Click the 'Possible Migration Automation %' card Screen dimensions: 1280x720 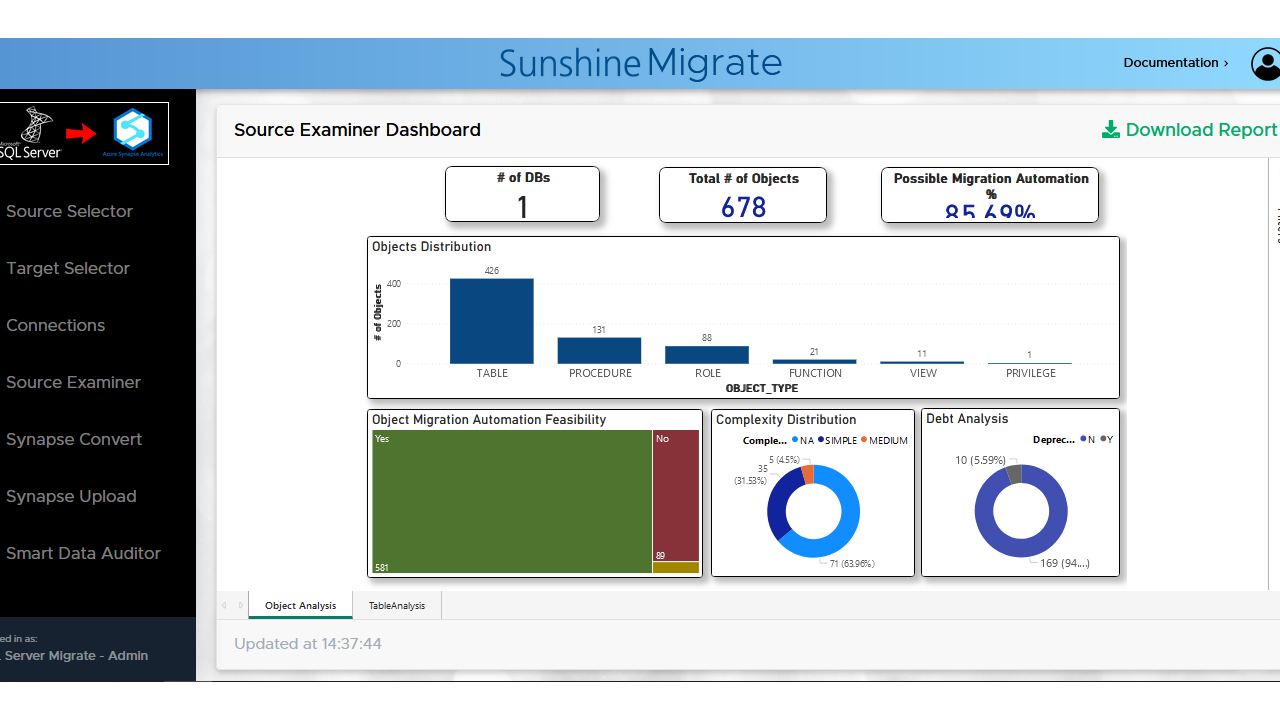pos(990,194)
